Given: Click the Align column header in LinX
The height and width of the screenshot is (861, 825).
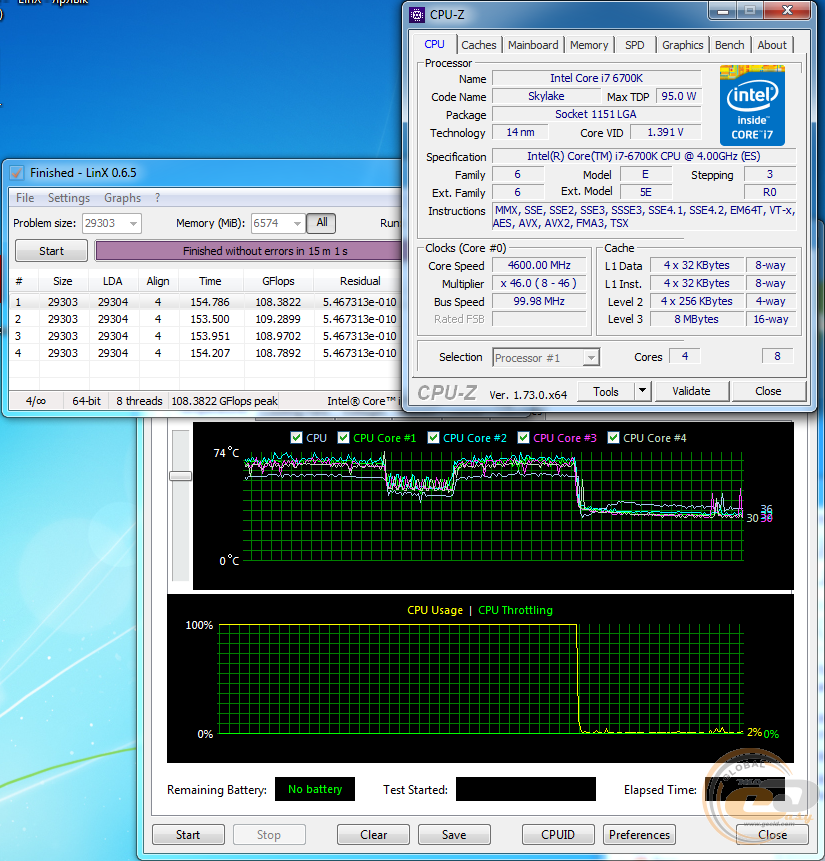Looking at the screenshot, I should pos(158,281).
